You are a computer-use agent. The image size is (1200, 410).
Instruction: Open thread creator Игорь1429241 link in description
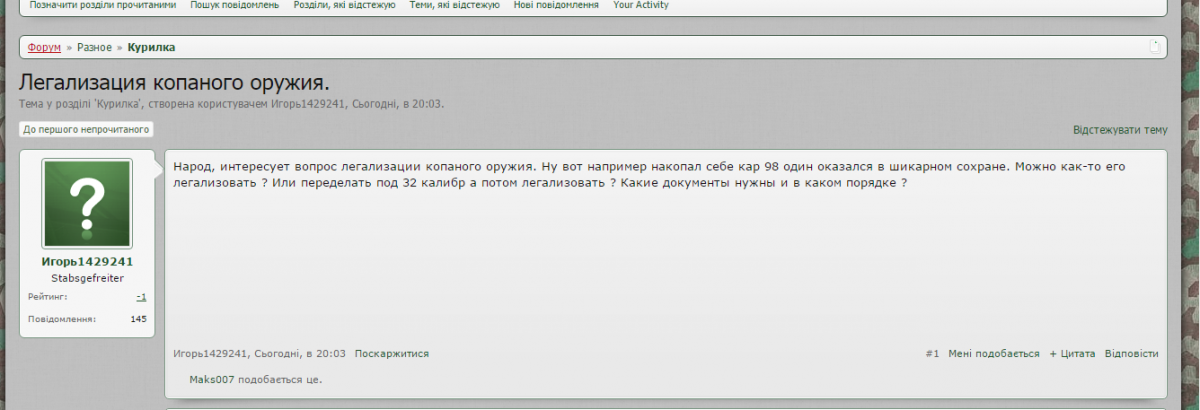309,103
